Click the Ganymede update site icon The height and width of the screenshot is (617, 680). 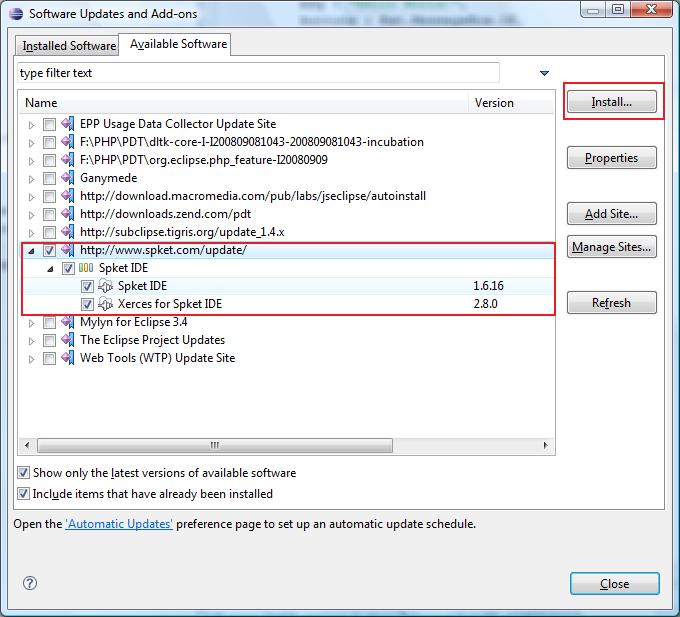[x=68, y=178]
